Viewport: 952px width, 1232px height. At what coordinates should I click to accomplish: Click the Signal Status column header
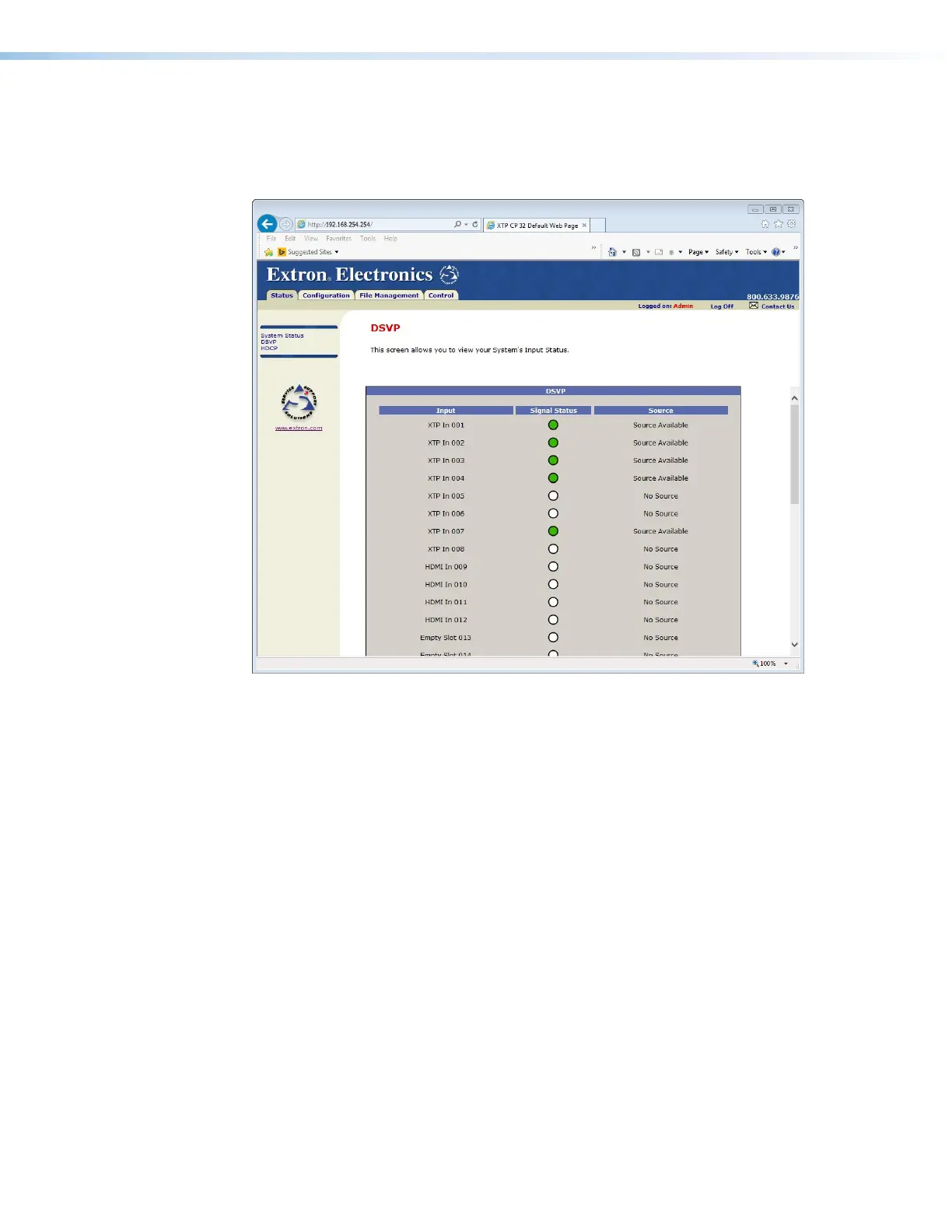click(553, 411)
